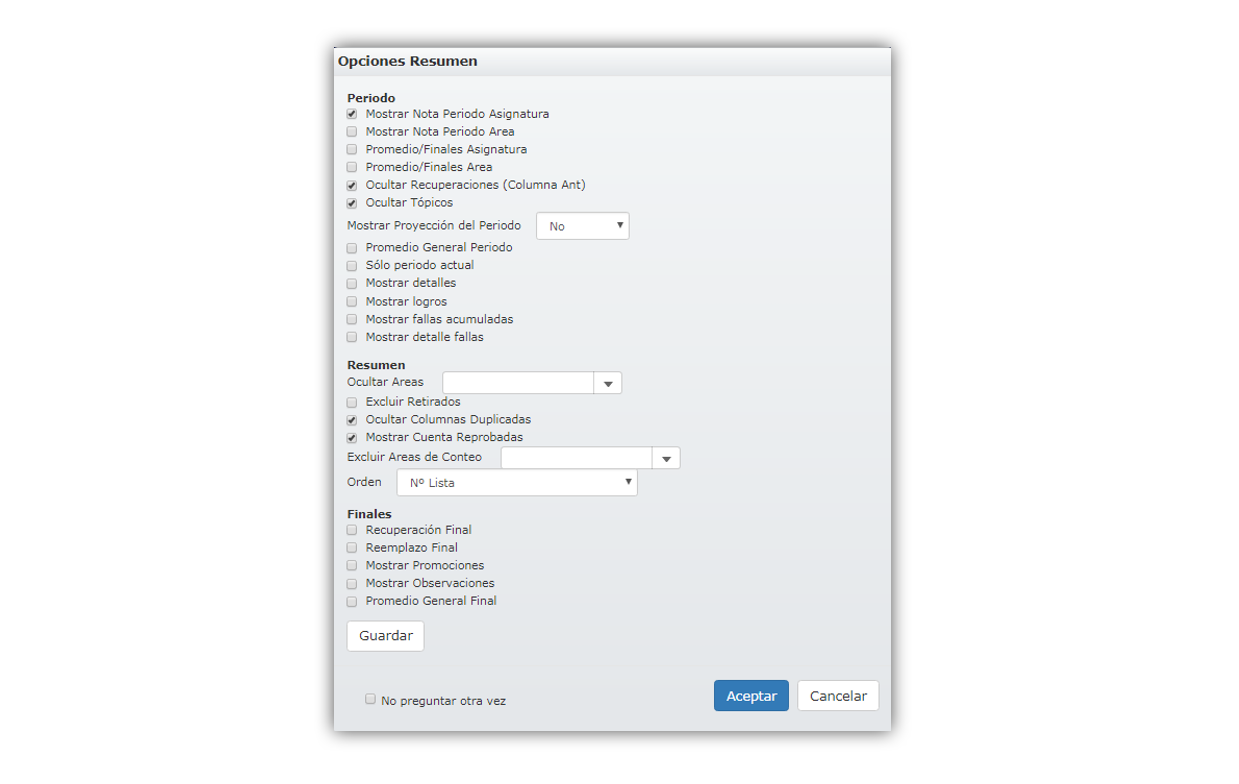The height and width of the screenshot is (784, 1239).
Task: Uncheck Ocultar Tópicos checkbox
Action: [x=352, y=204]
